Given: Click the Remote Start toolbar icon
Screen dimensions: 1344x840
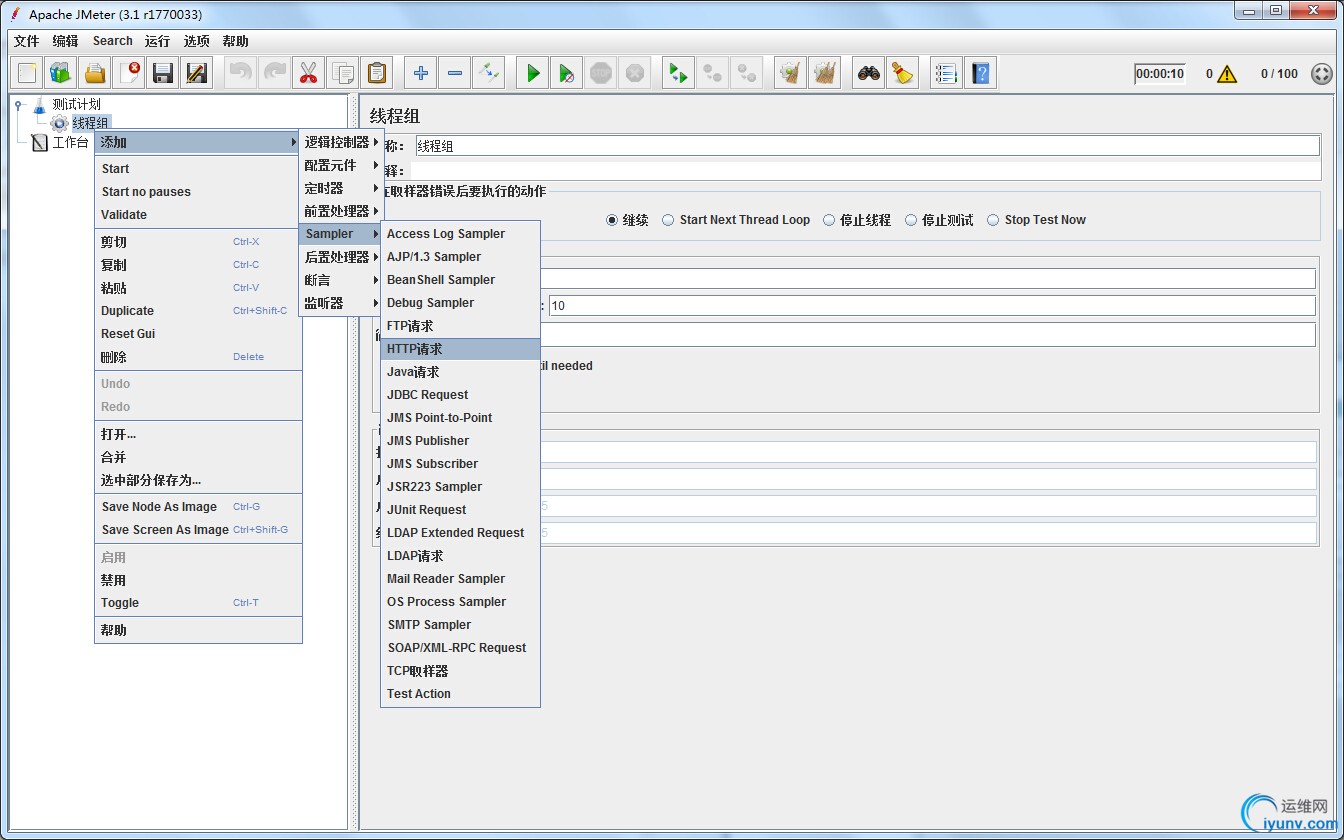Looking at the screenshot, I should pyautogui.click(x=679, y=73).
